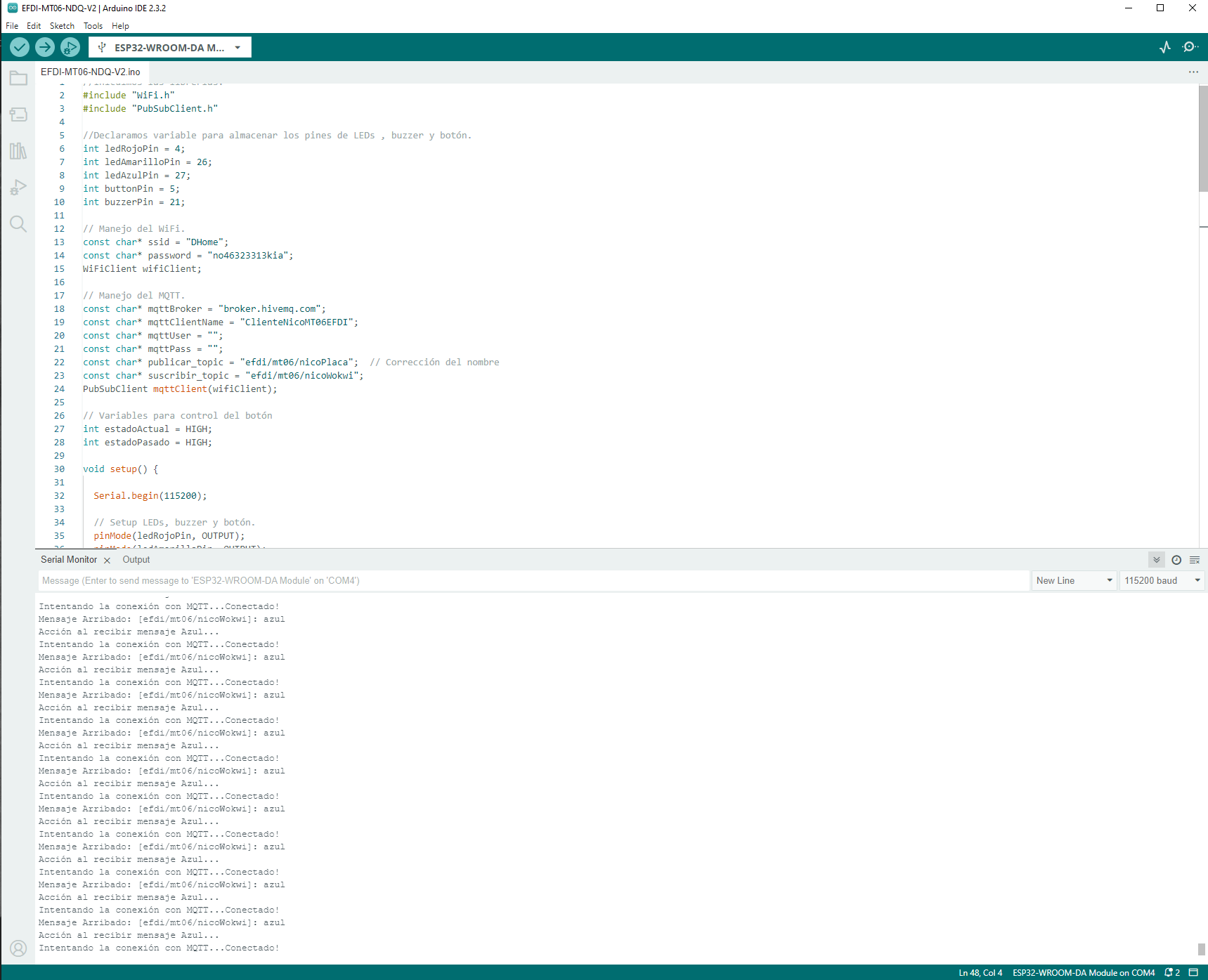This screenshot has height=980, width=1208.
Task: Select the Serial Monitor tab
Action: (69, 560)
